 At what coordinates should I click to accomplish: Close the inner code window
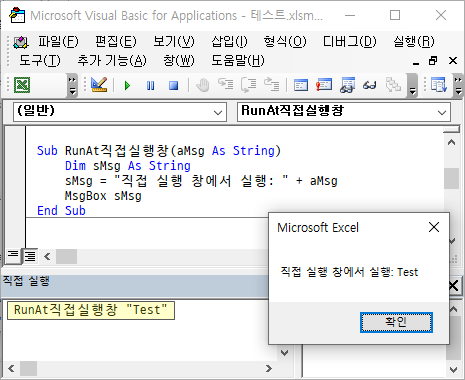click(x=453, y=61)
